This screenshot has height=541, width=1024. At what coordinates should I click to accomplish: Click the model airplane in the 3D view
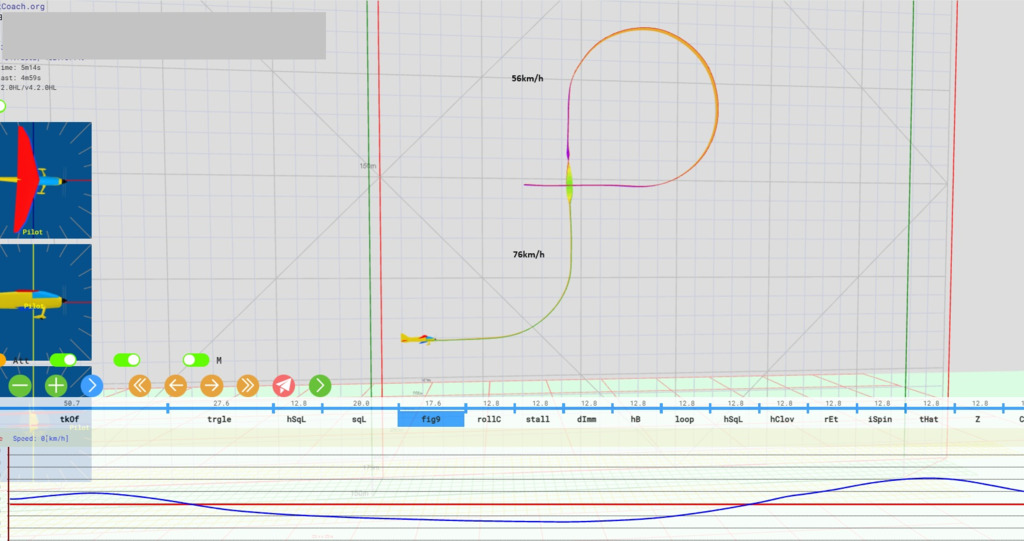[x=418, y=338]
